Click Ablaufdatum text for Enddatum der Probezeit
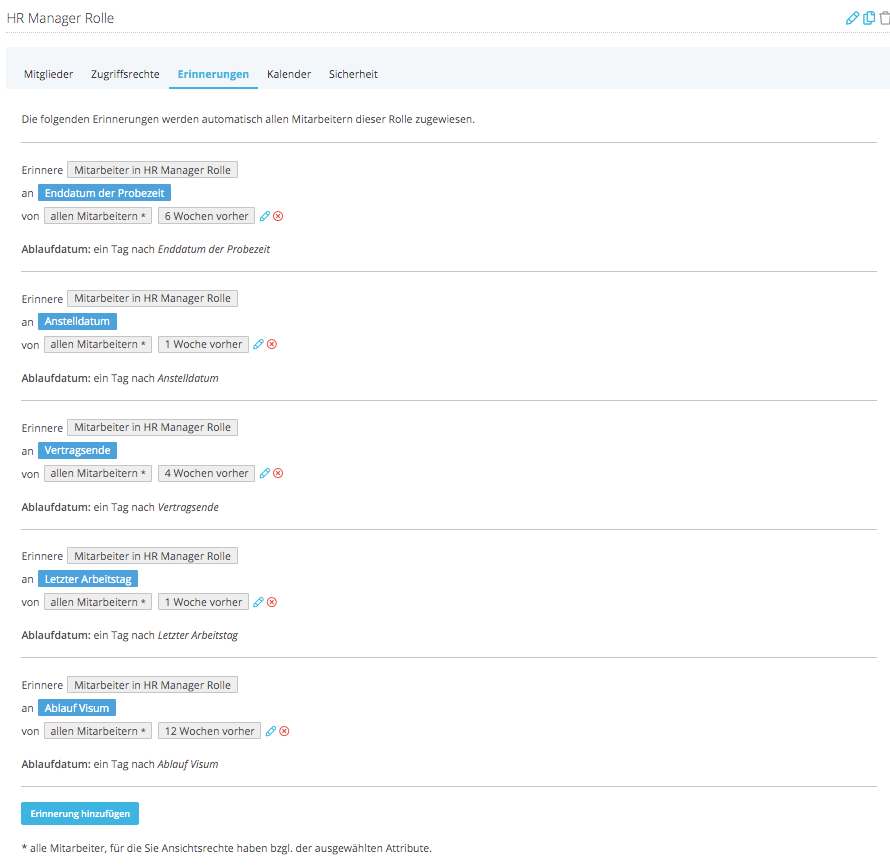Image resolution: width=890 pixels, height=866 pixels. pyautogui.click(x=145, y=249)
